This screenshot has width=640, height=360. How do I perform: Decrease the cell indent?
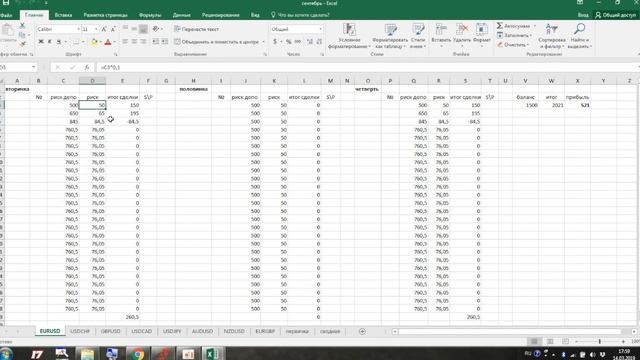pyautogui.click(x=156, y=42)
